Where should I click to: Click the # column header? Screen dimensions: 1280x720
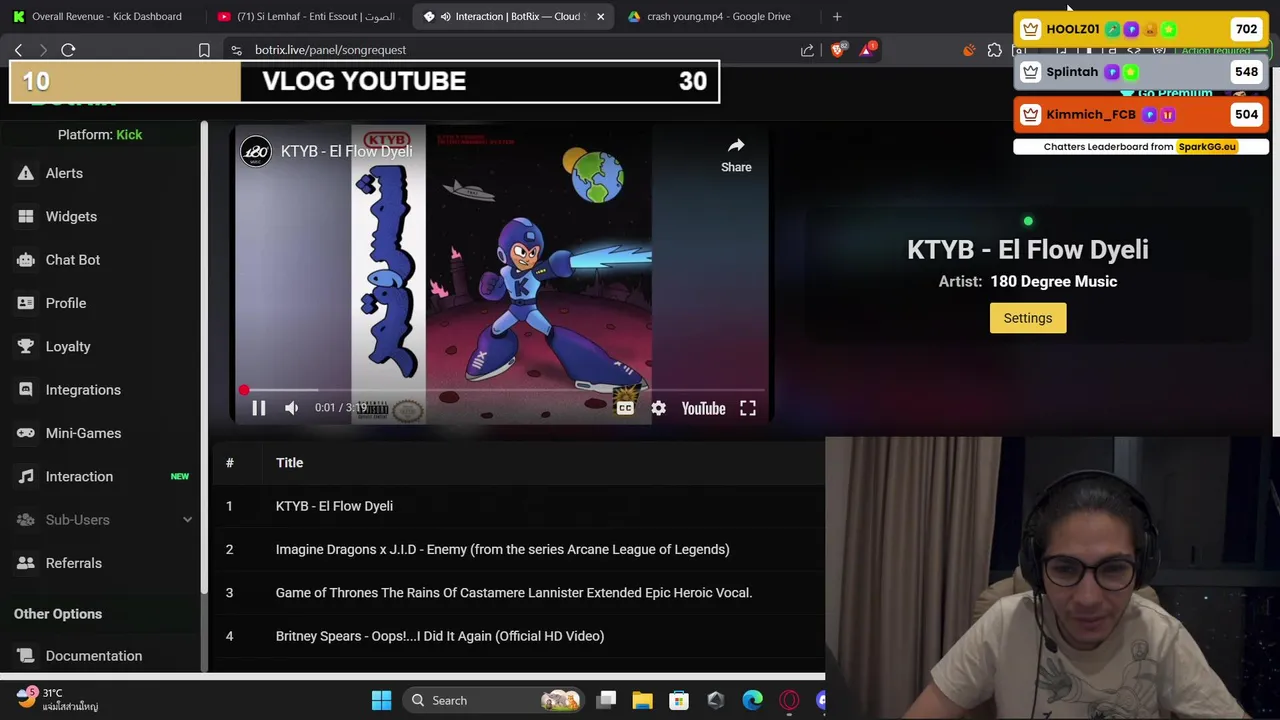(x=229, y=463)
